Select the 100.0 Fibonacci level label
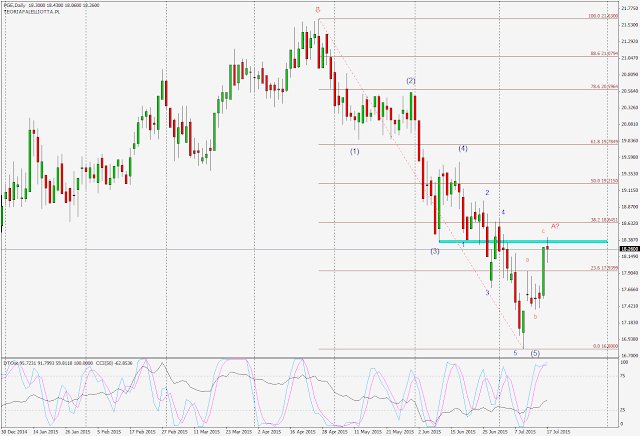Image resolution: width=640 pixels, height=436 pixels. click(603, 16)
